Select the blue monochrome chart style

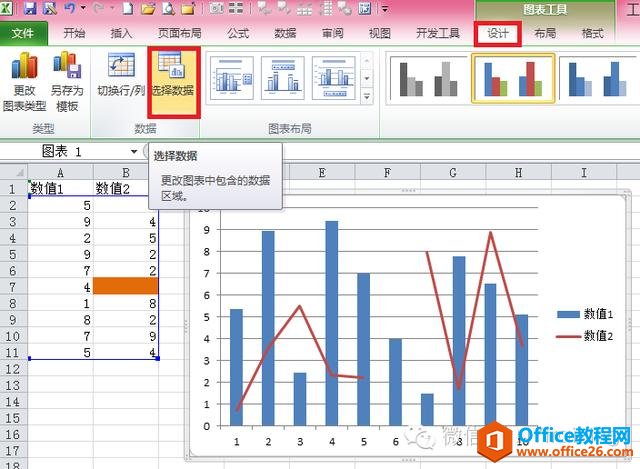(x=598, y=78)
